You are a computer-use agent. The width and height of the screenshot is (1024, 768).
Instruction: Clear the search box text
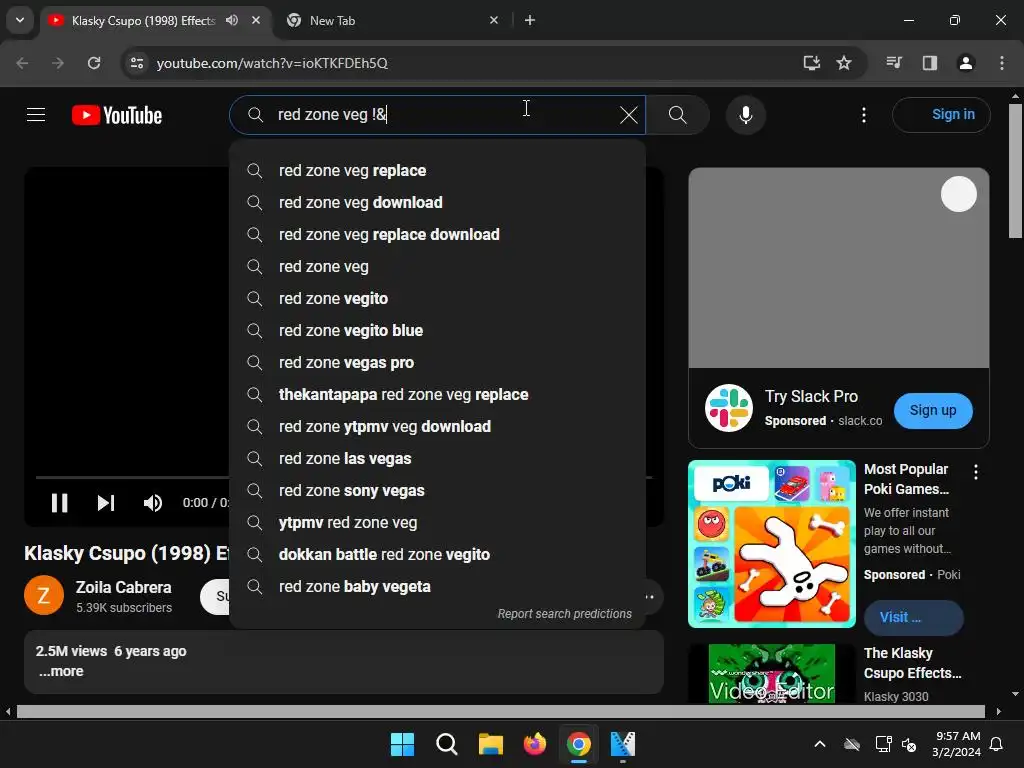tap(628, 115)
